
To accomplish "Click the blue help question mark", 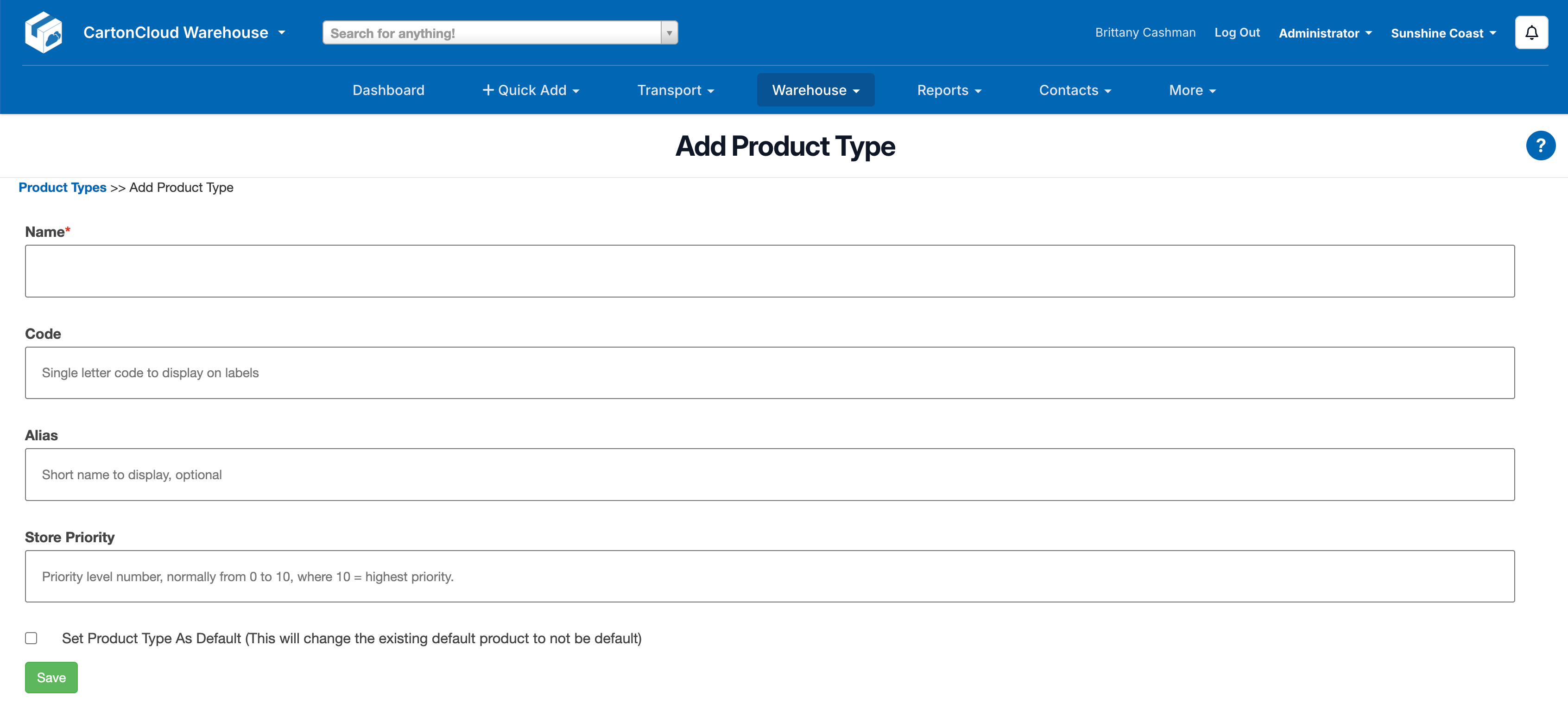I will click(1540, 146).
